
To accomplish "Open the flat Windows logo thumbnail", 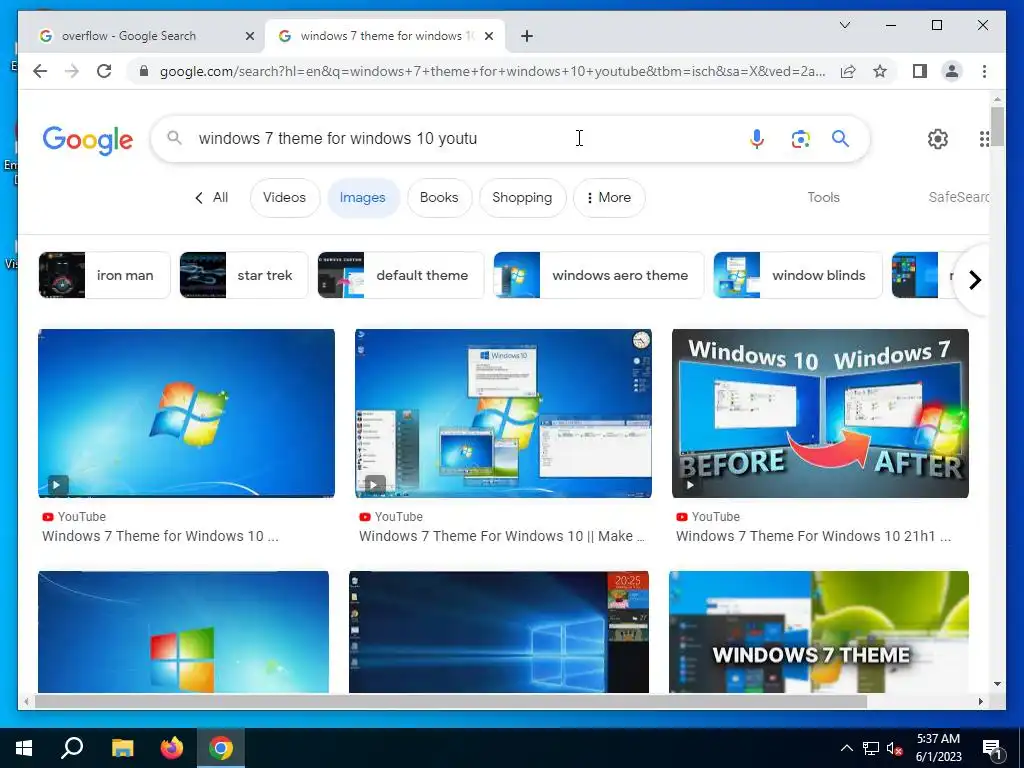I will pos(184,632).
